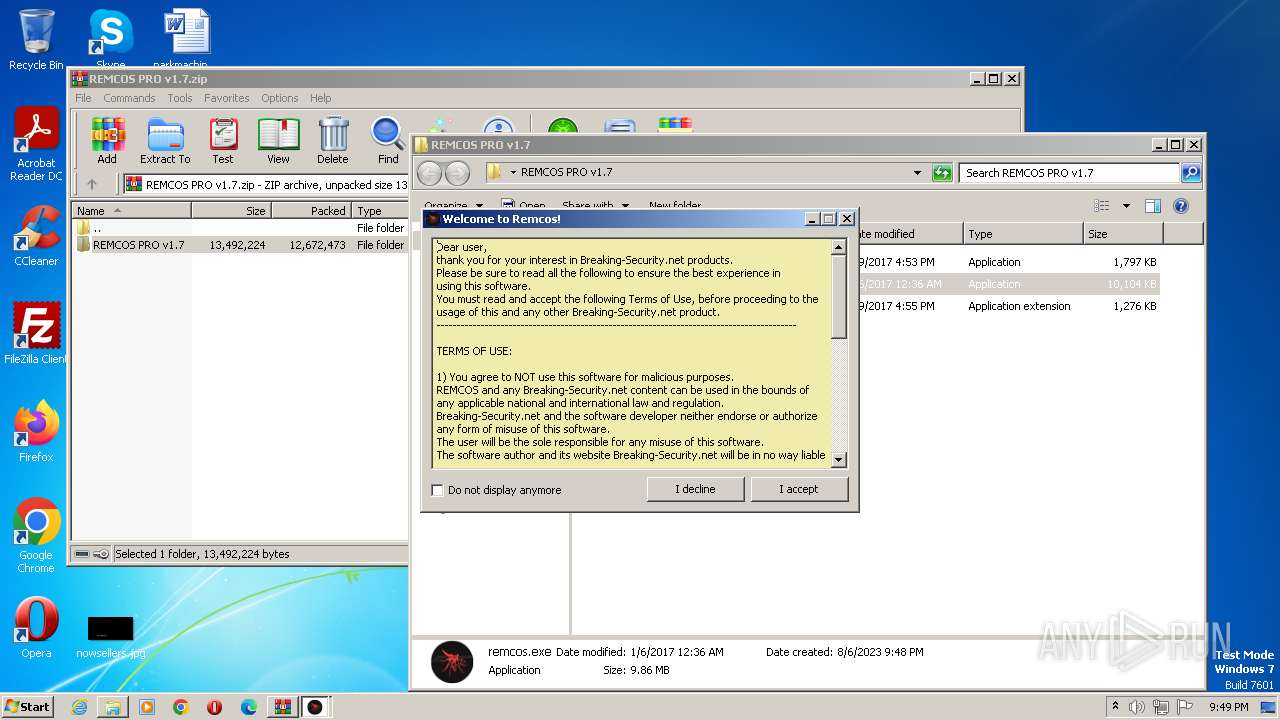Open the Favorites menu in WinRAR
Image resolution: width=1280 pixels, height=720 pixels.
point(227,98)
